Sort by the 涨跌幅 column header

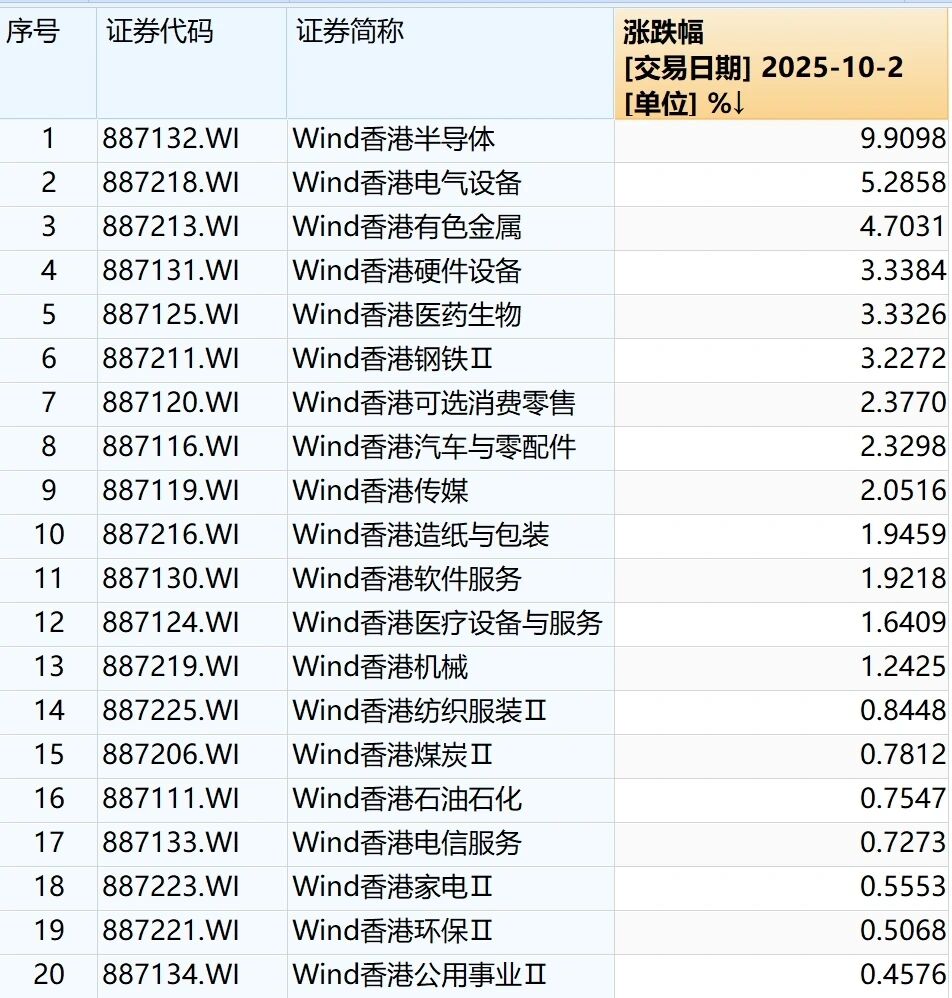[781, 64]
